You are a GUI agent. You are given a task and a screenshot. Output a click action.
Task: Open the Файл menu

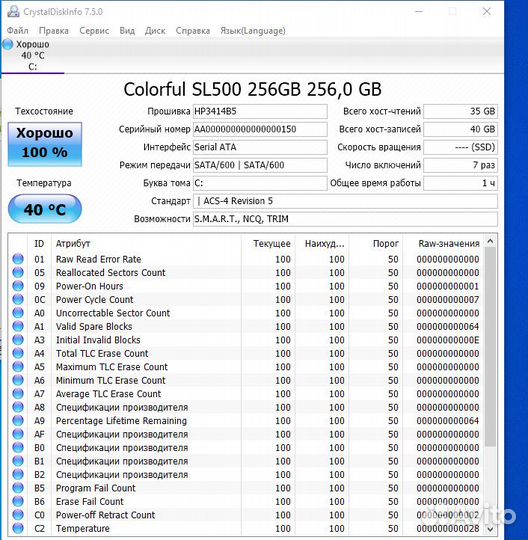[x=18, y=31]
